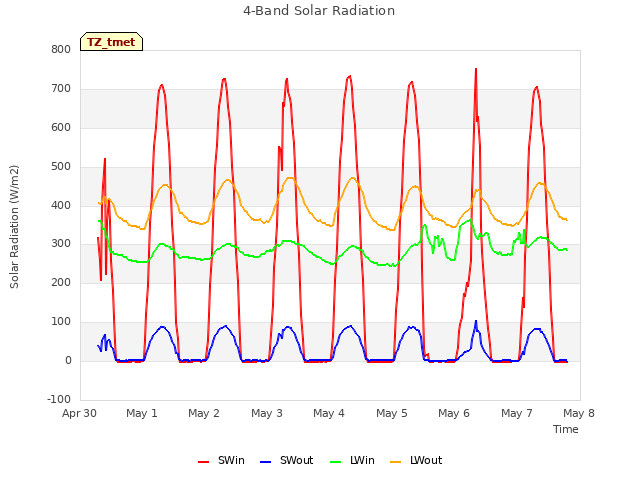Viewport: 640px width, 480px height.
Task: Click the red SWin legend swatch
Action: coord(204,462)
